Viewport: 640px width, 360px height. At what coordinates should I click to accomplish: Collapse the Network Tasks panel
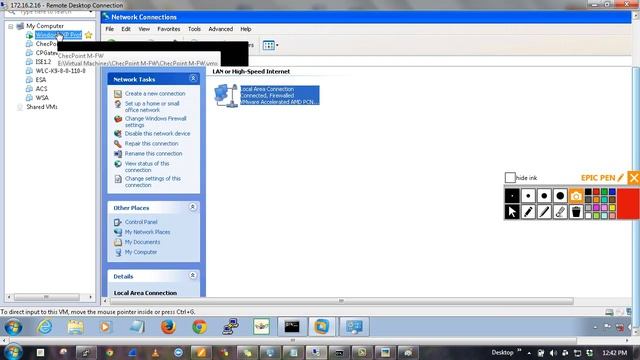click(193, 78)
